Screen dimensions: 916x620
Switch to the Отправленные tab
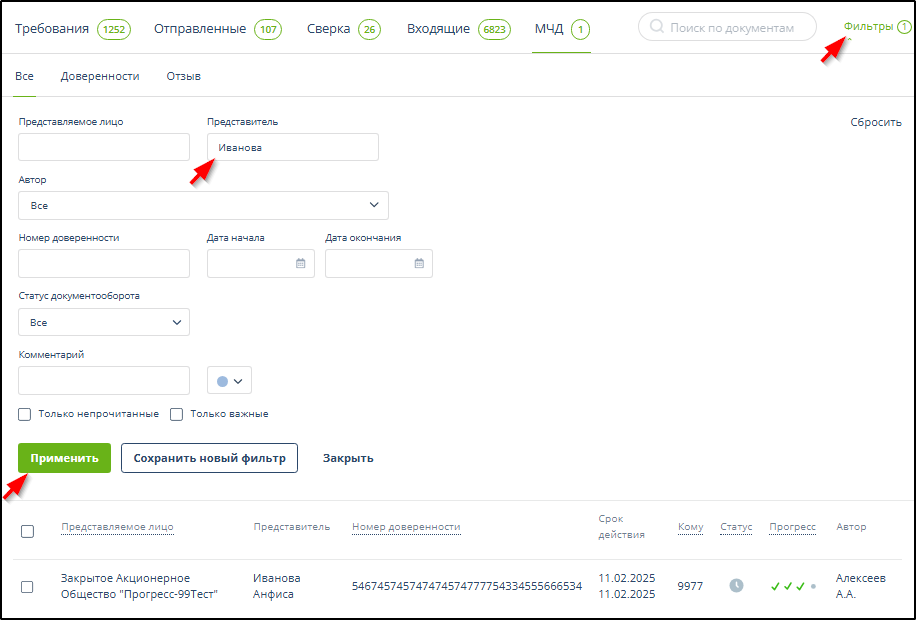(x=200, y=29)
